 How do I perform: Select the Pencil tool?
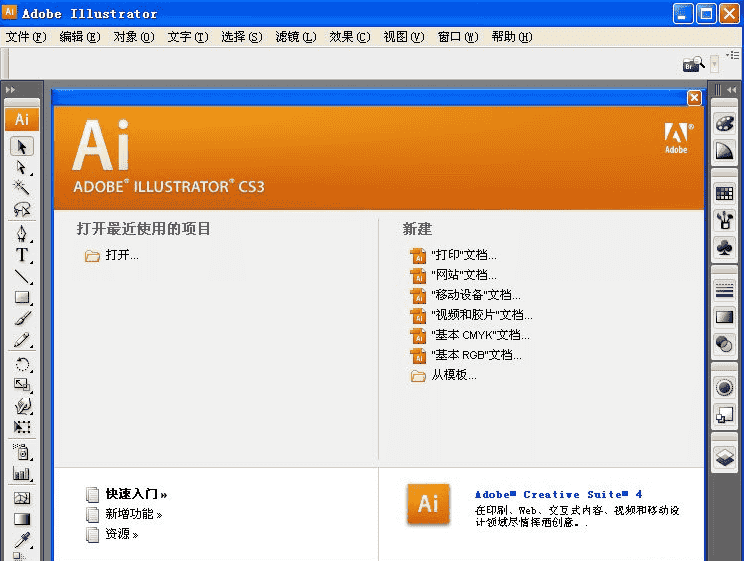[22, 339]
